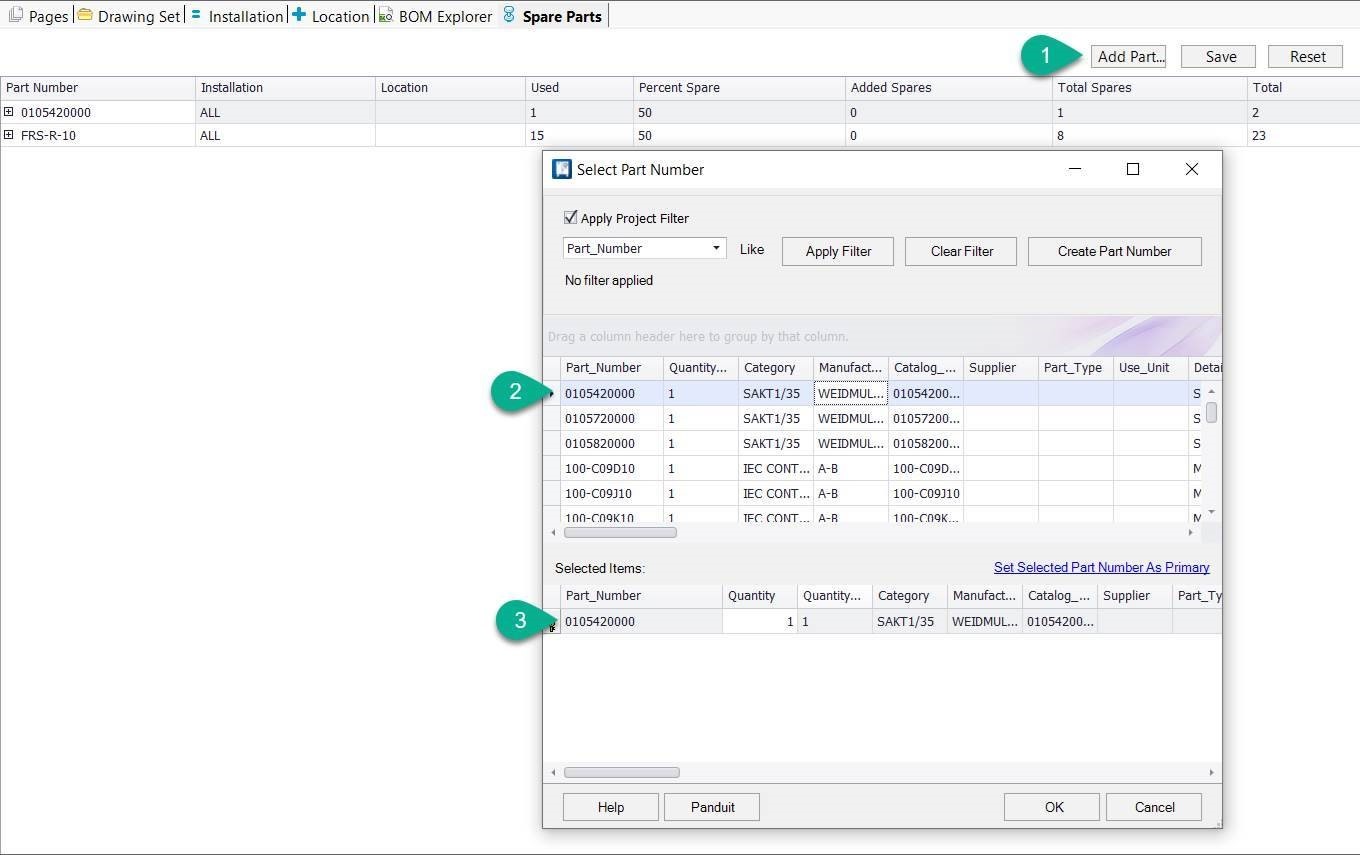
Task: Click the Create Part Number button
Action: point(1114,251)
